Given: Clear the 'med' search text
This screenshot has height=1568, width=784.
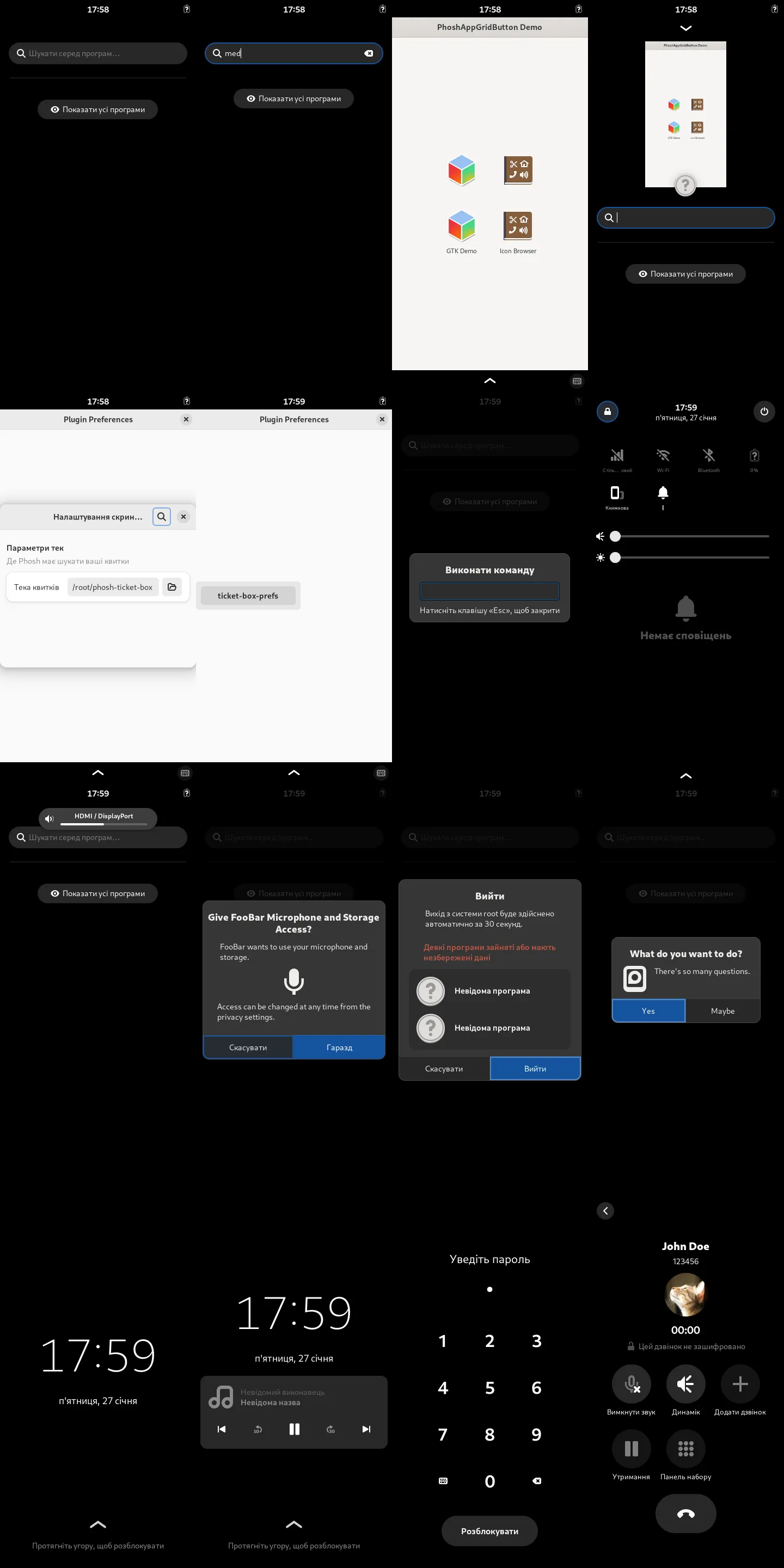Looking at the screenshot, I should [369, 53].
